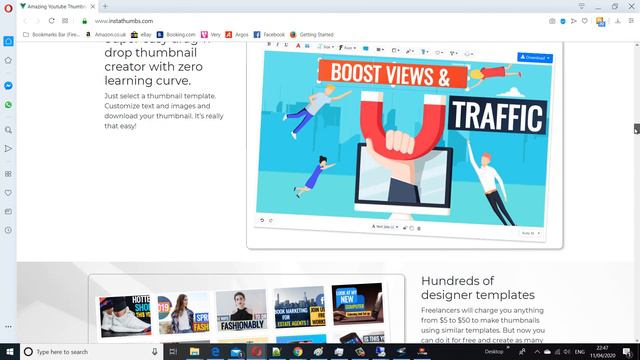Click the page scrollbar thumb
640x360 pixels.
pyautogui.click(x=636, y=129)
